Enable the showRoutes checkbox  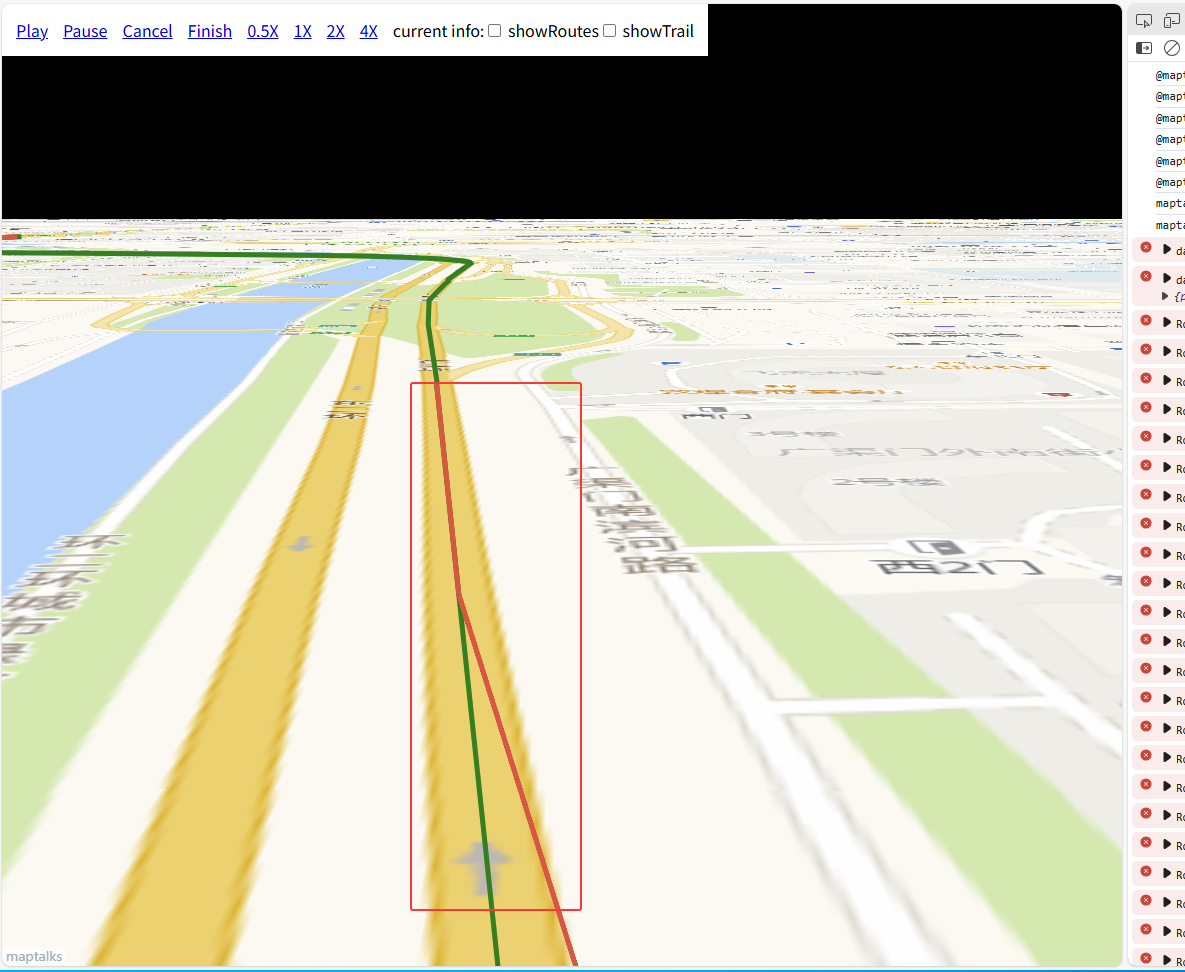494,30
